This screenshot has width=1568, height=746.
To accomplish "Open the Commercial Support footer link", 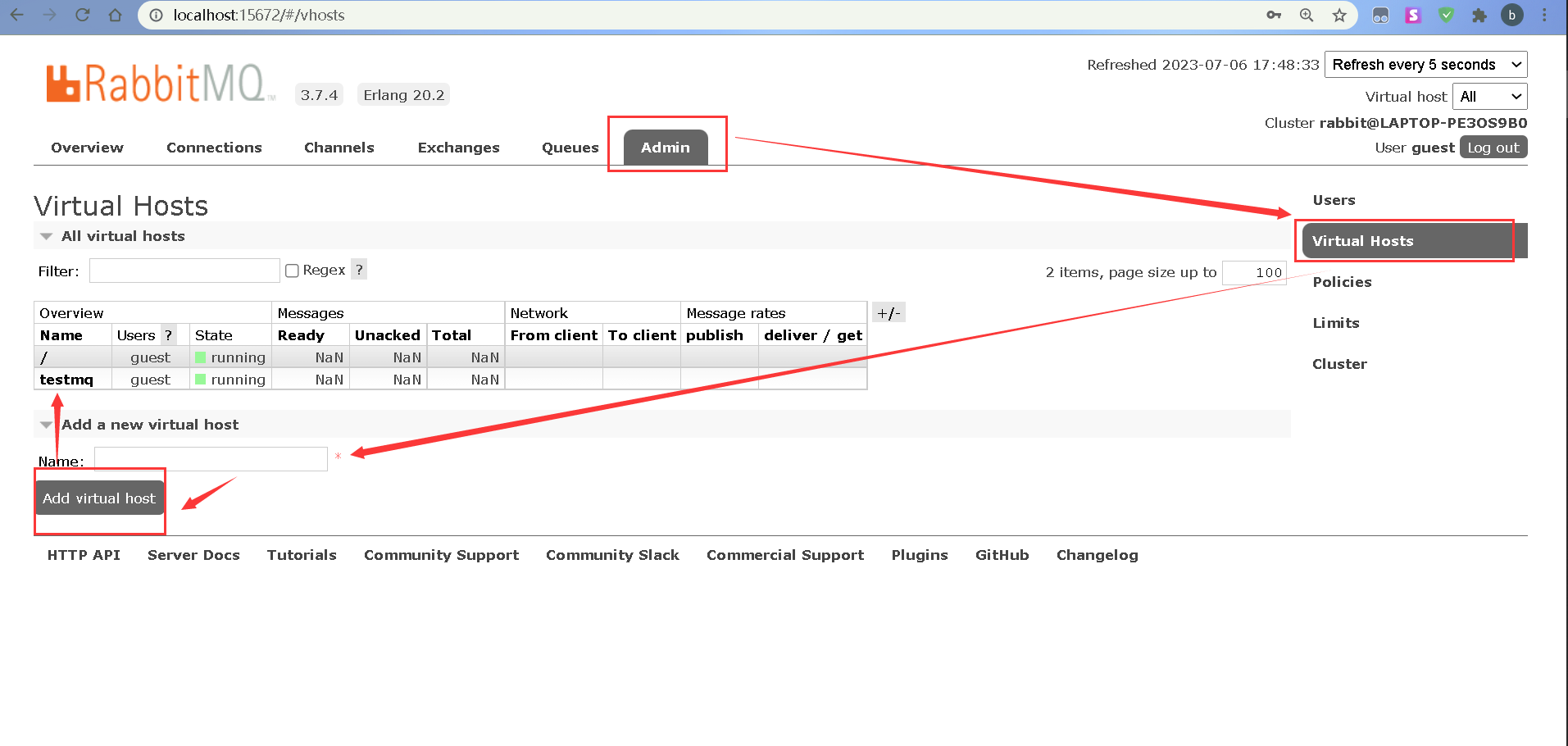I will pyautogui.click(x=785, y=555).
